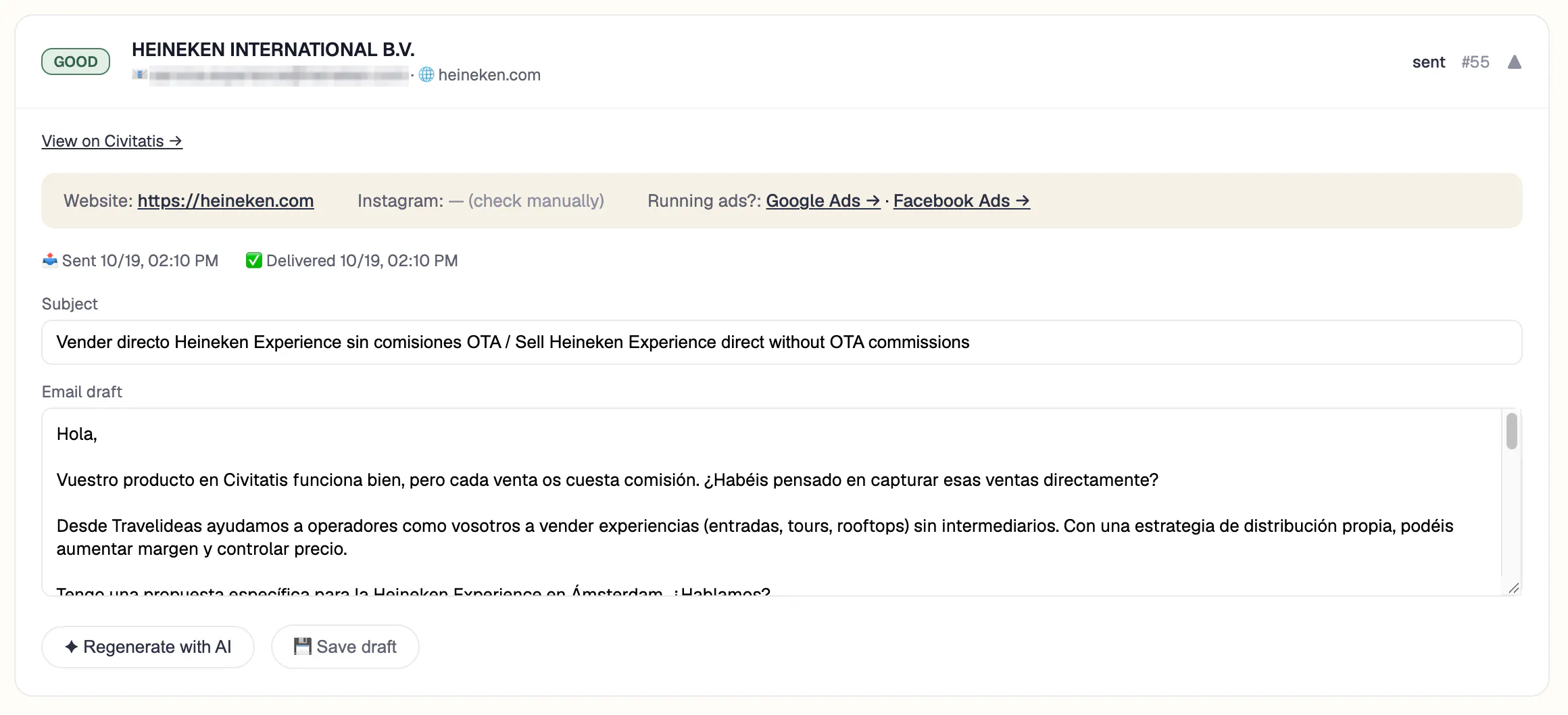1568x715 pixels.
Task: Grab the text area resize handle
Action: point(1514,588)
